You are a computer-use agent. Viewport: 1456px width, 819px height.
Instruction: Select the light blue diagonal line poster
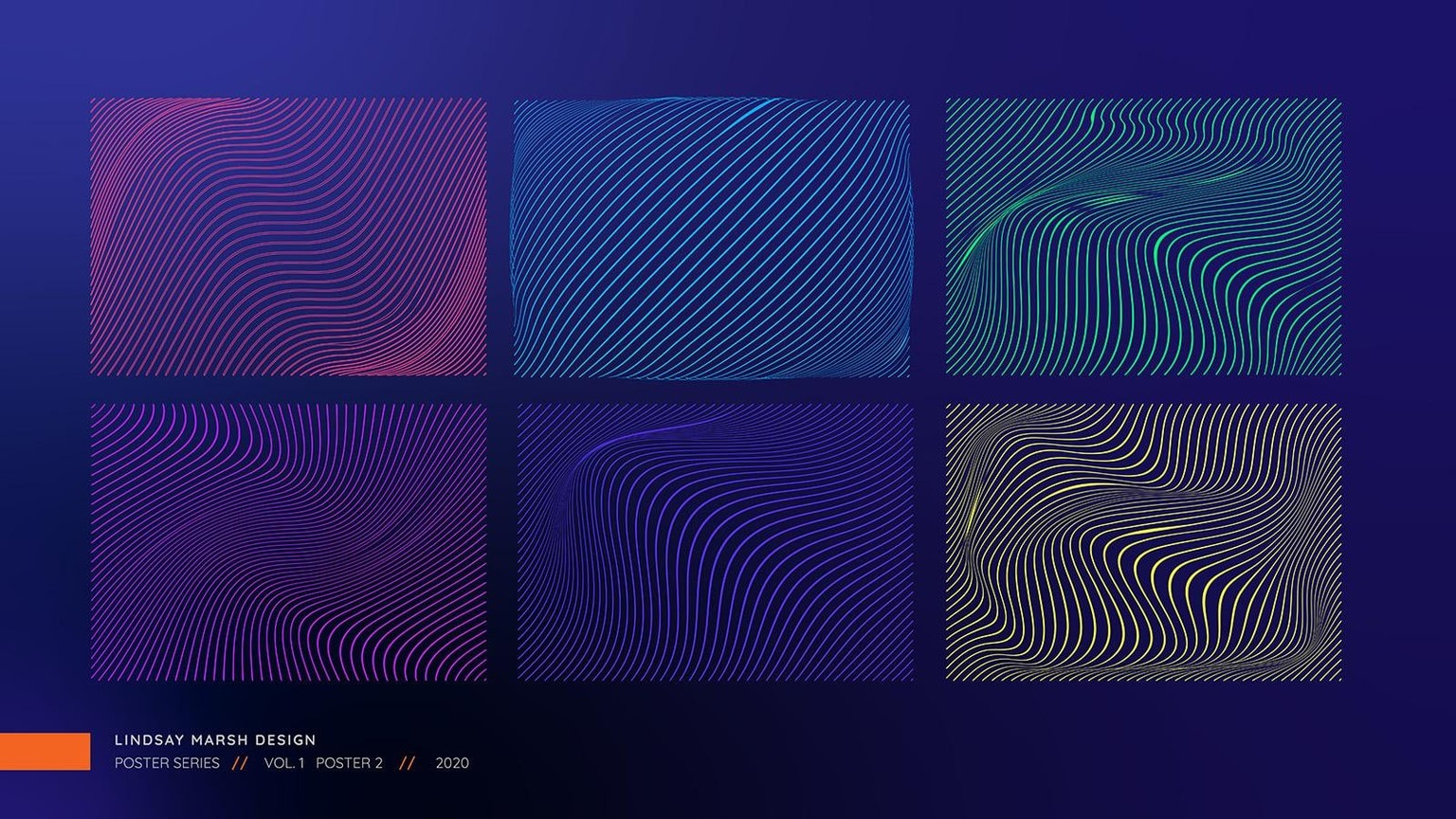tap(712, 239)
